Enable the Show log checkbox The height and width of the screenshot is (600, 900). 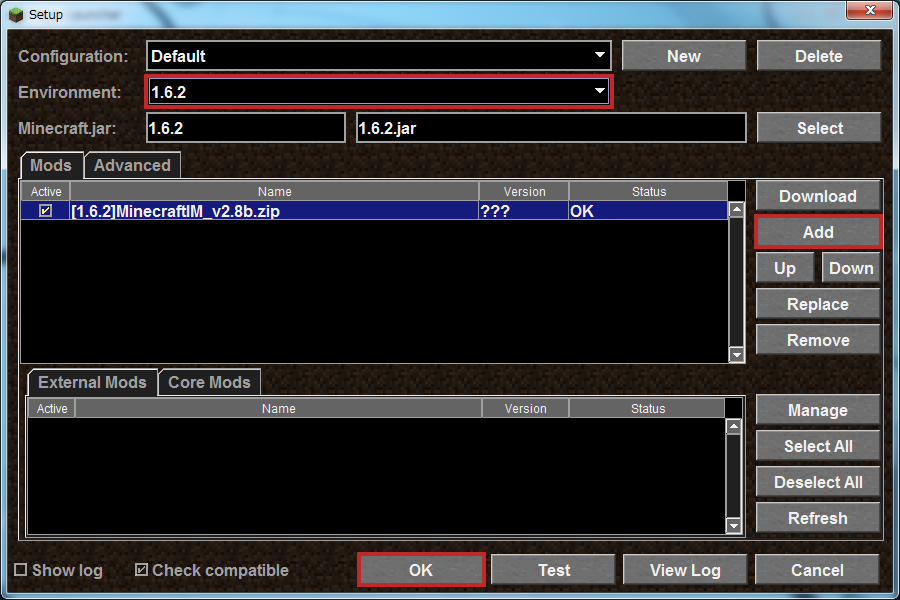click(x=21, y=570)
